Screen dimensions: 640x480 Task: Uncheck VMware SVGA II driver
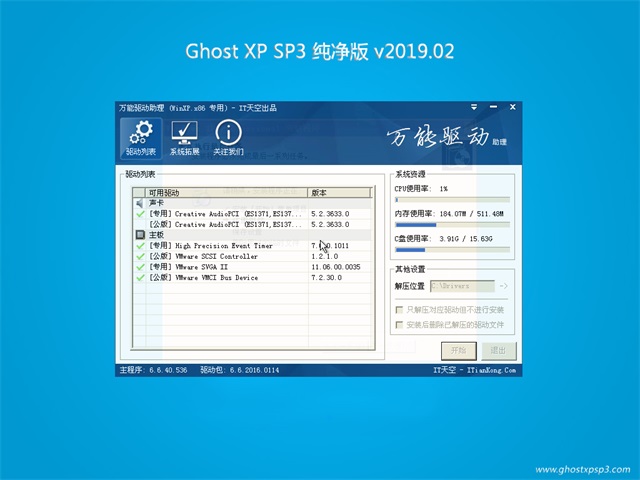click(140, 267)
